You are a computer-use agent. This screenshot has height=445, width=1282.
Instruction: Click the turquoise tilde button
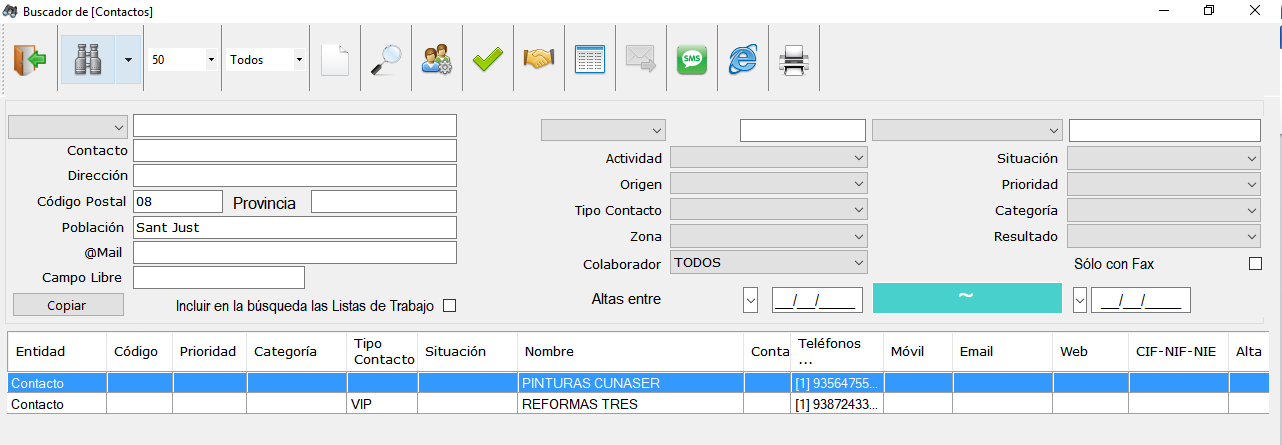(x=967, y=298)
